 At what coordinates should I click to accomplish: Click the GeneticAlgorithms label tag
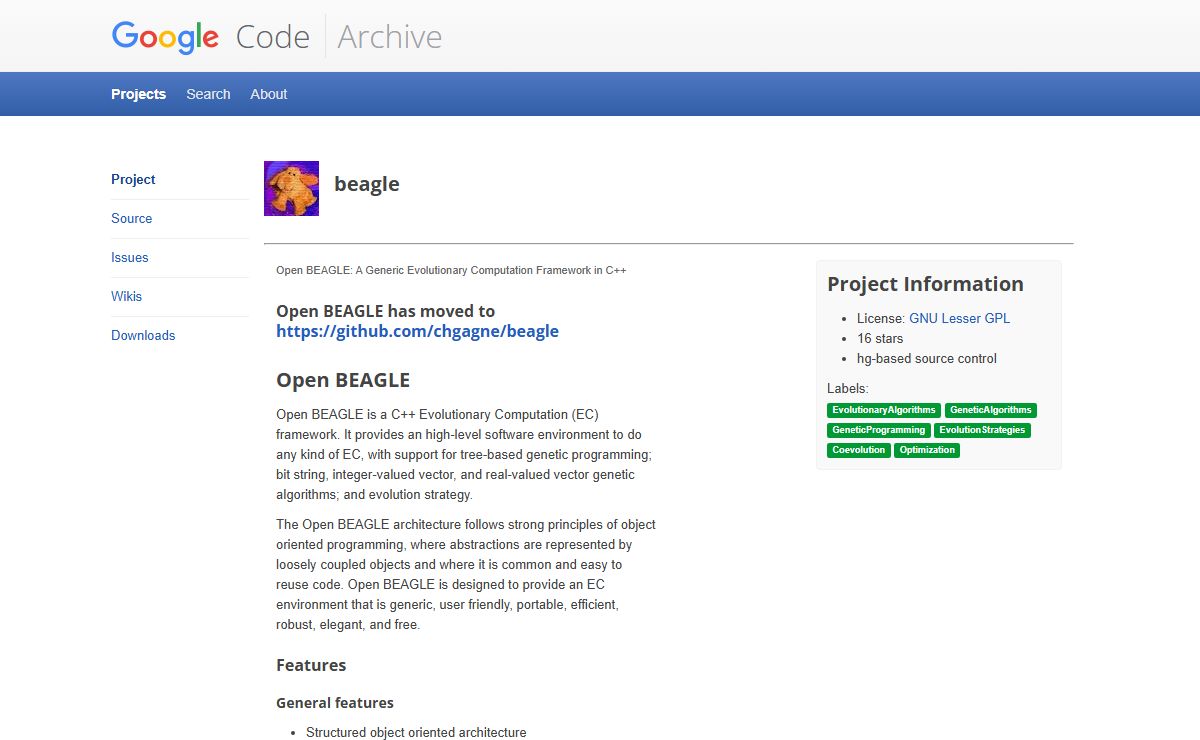990,410
